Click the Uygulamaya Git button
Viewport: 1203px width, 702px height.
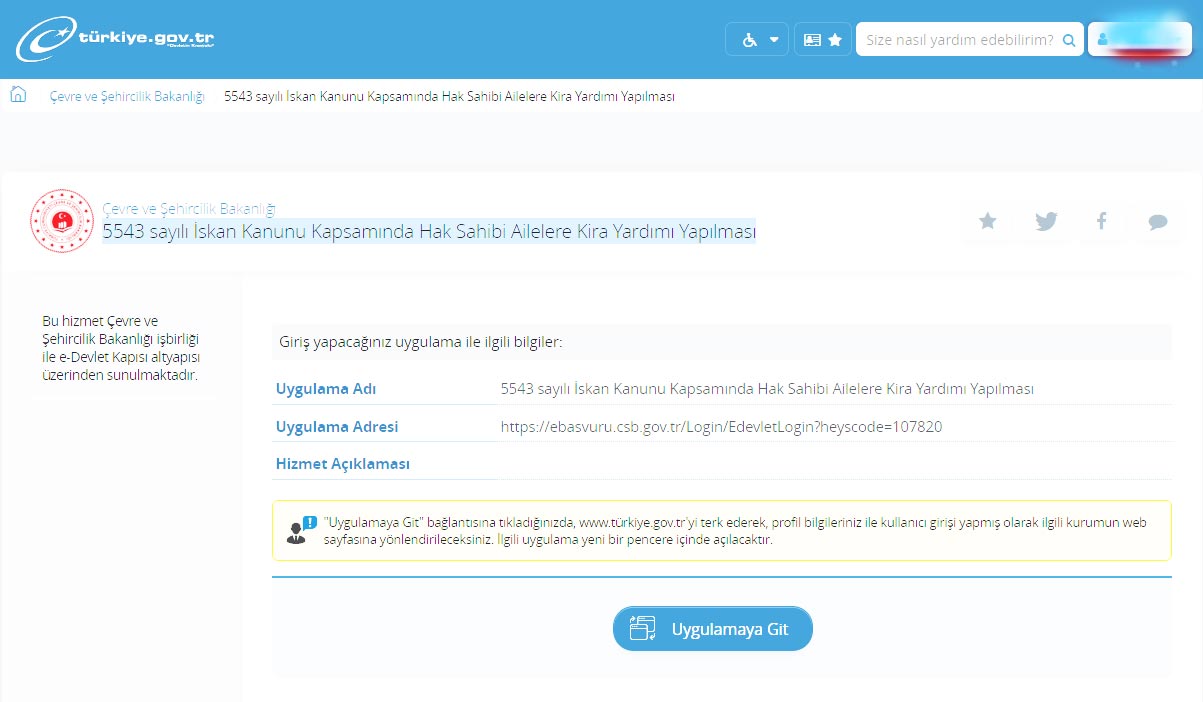pyautogui.click(x=713, y=629)
